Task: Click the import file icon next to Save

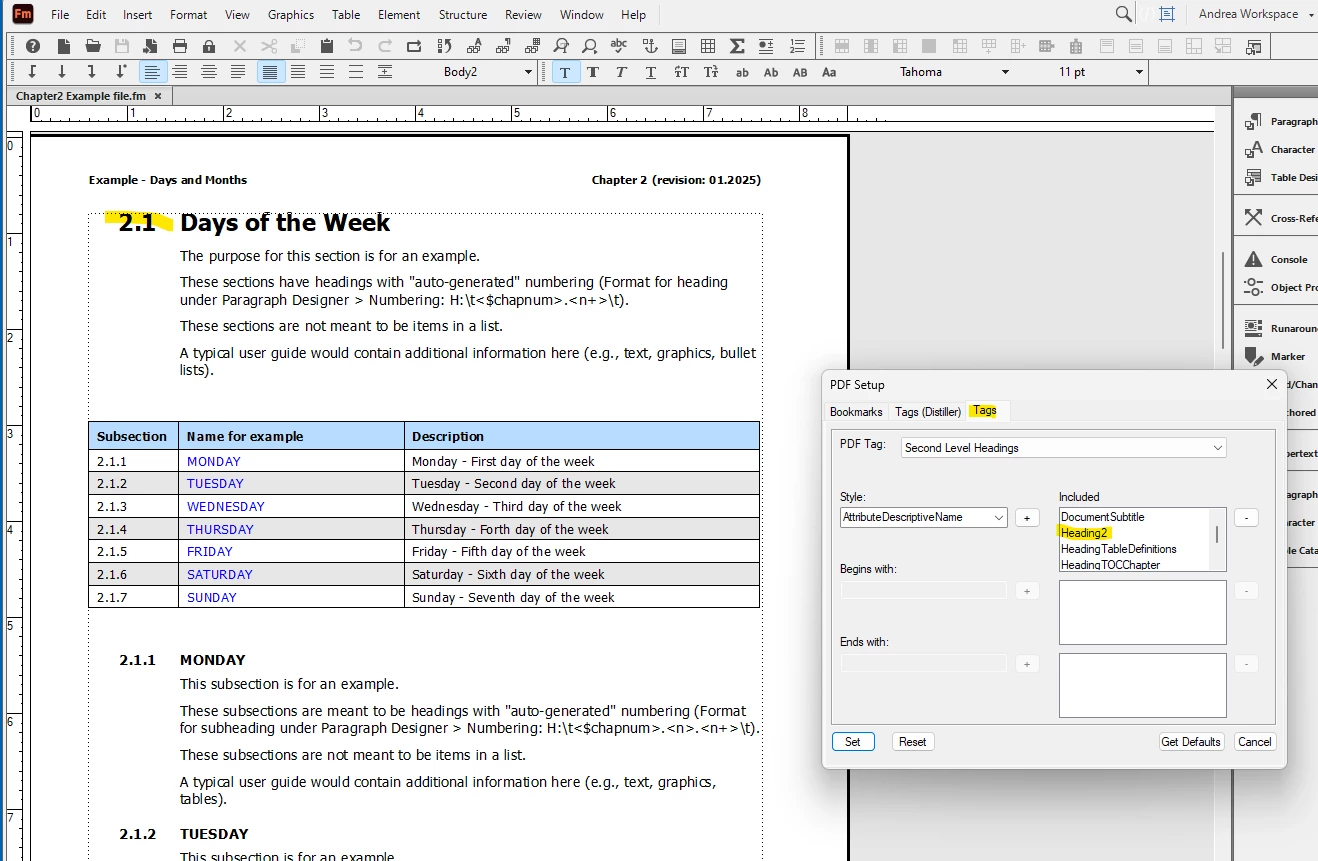Action: pyautogui.click(x=151, y=46)
